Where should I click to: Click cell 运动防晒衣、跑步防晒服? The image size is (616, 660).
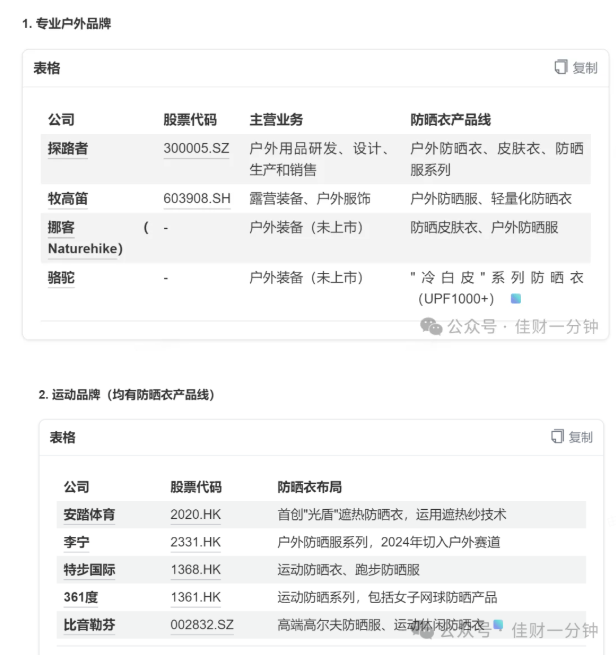click(x=349, y=570)
